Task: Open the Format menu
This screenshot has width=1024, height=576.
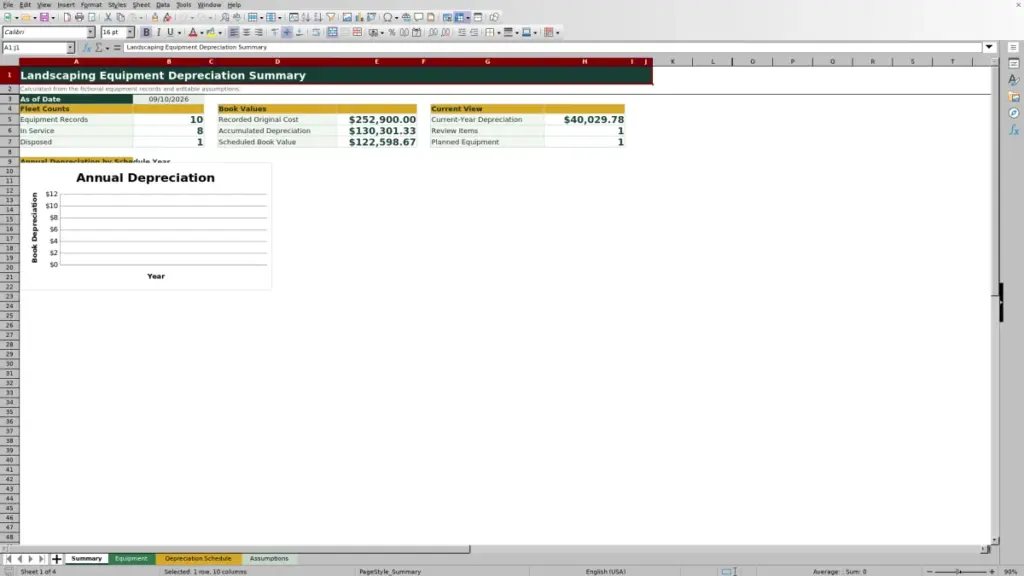Action: coord(91,5)
